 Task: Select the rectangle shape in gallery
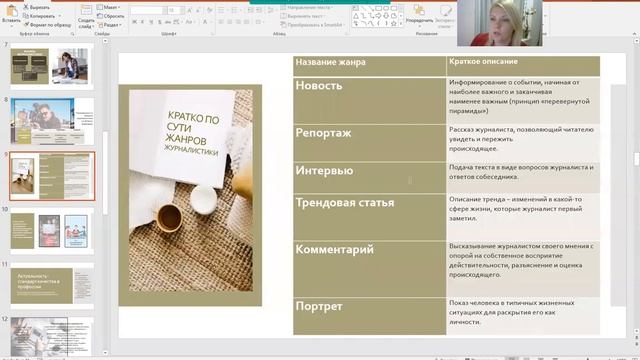point(378,8)
